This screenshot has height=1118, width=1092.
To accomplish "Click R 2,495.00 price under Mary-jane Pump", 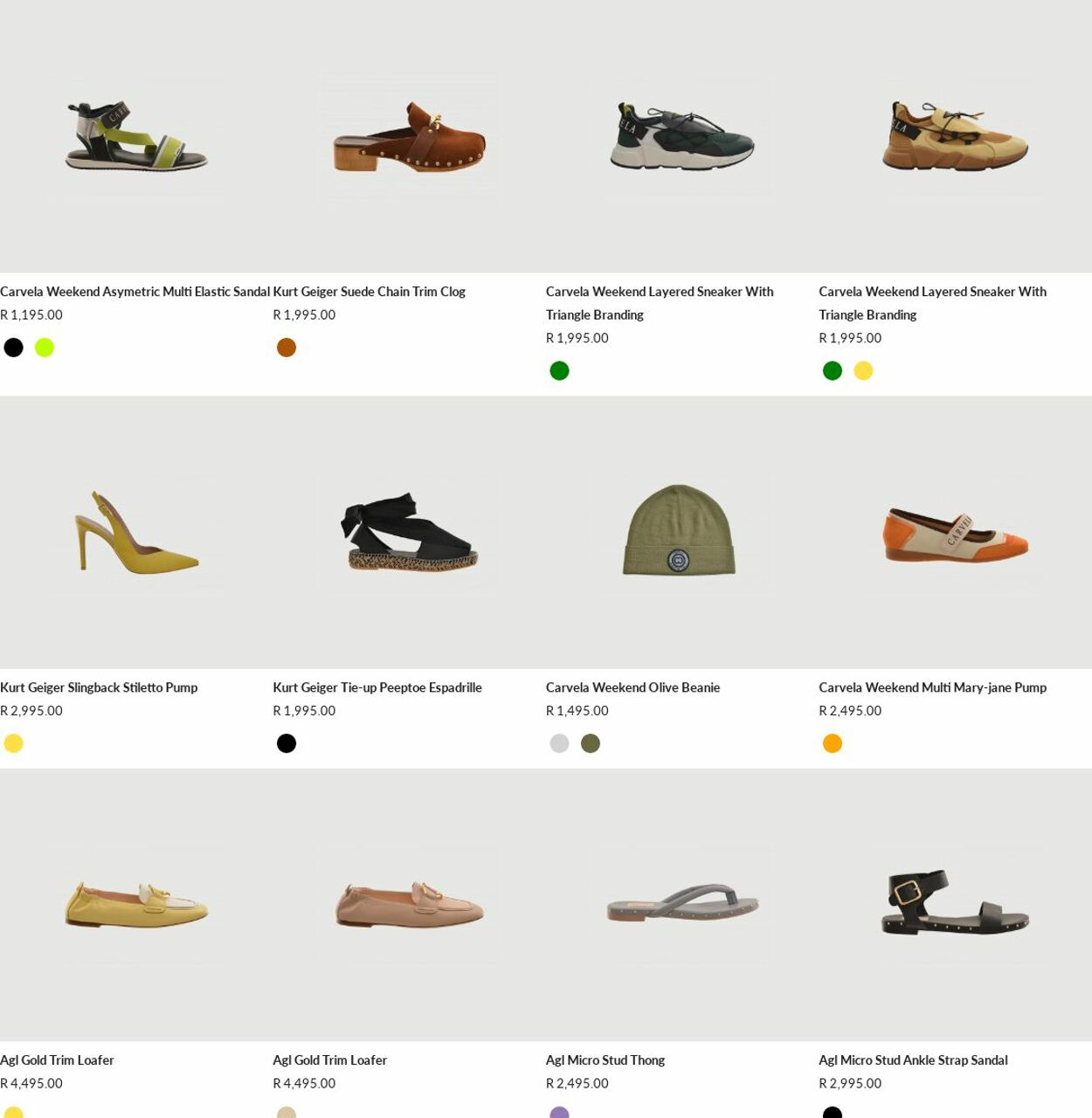I will (850, 711).
